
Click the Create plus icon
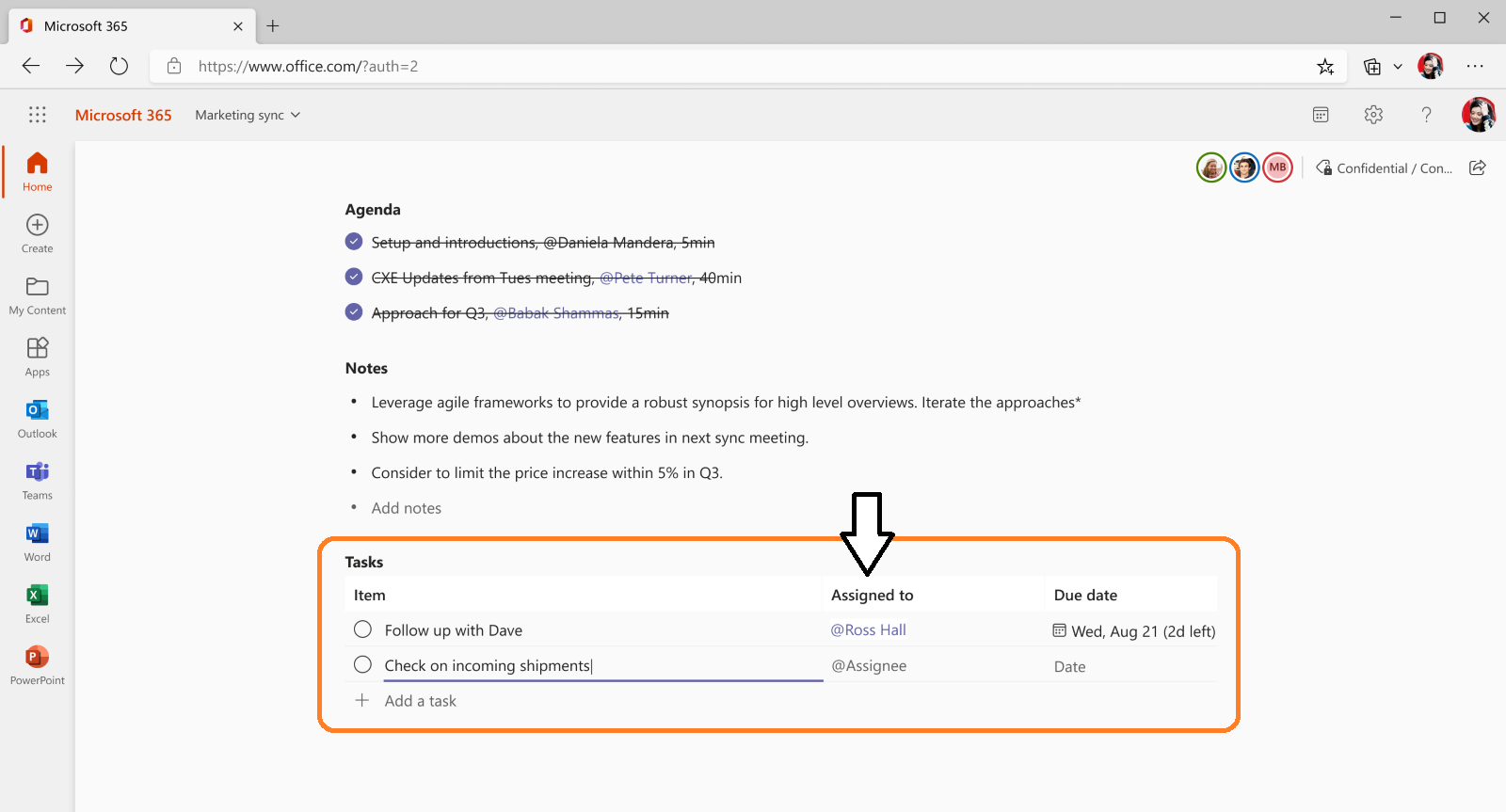click(x=38, y=226)
